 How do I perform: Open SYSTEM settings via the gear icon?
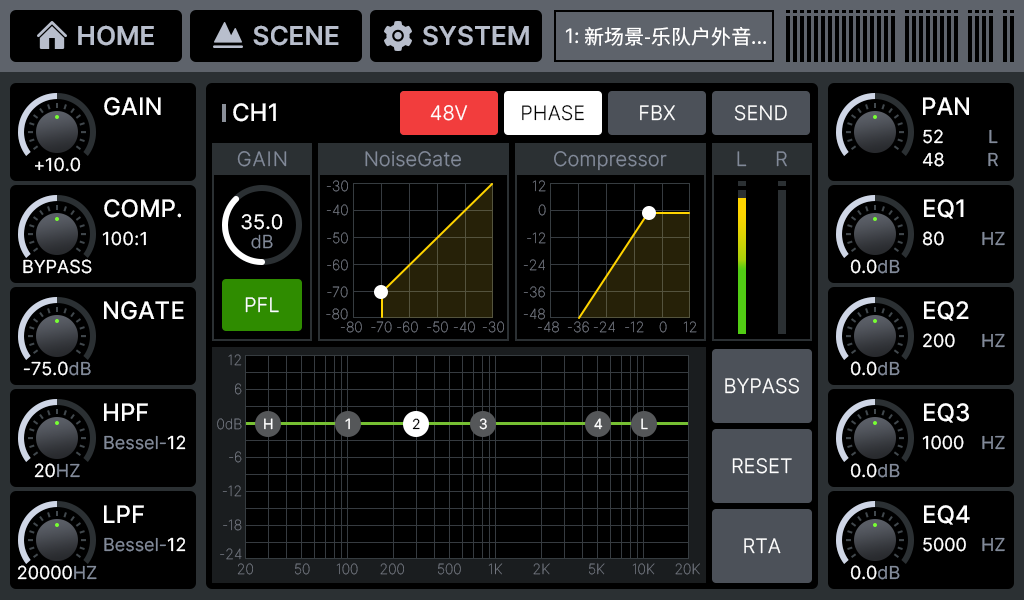pyautogui.click(x=456, y=35)
